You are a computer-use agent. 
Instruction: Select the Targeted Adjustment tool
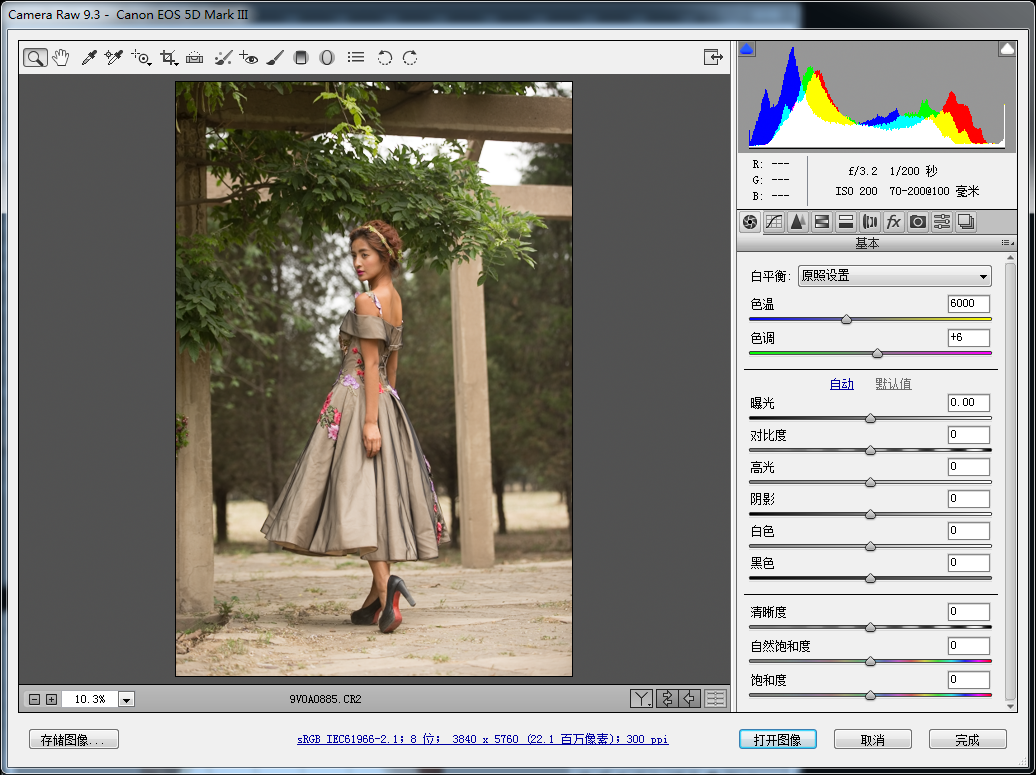141,57
